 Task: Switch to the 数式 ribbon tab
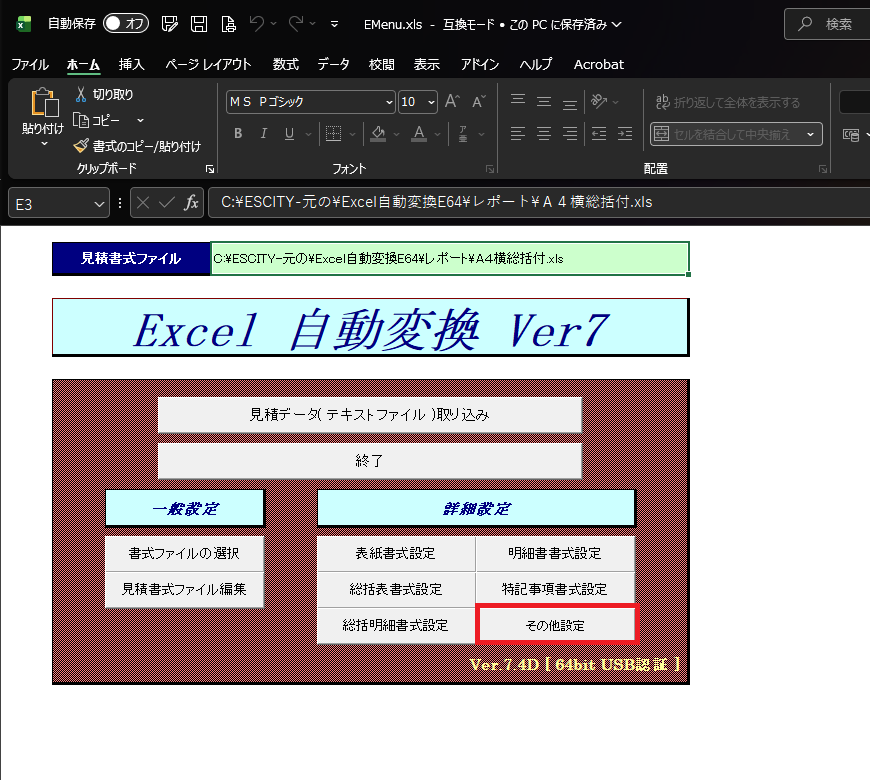(x=285, y=64)
